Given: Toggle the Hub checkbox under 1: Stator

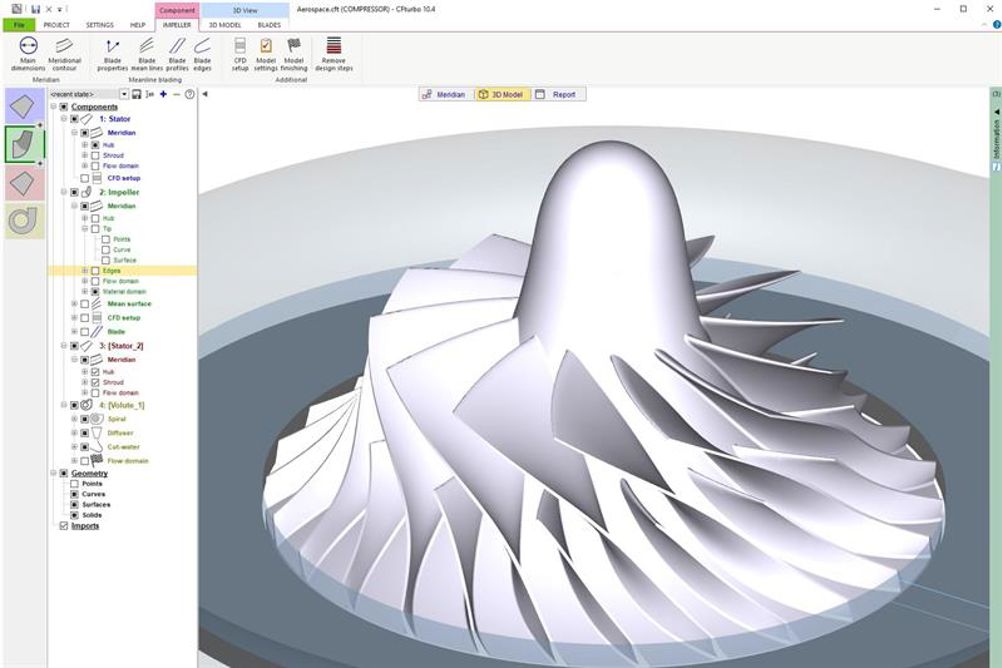Looking at the screenshot, I should [x=95, y=145].
